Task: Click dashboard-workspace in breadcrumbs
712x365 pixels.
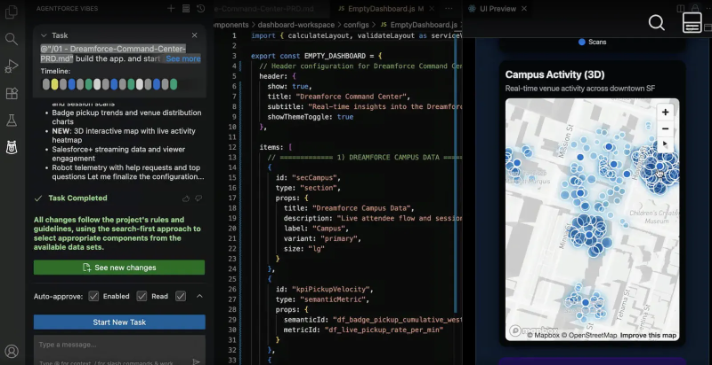Action: pos(296,25)
